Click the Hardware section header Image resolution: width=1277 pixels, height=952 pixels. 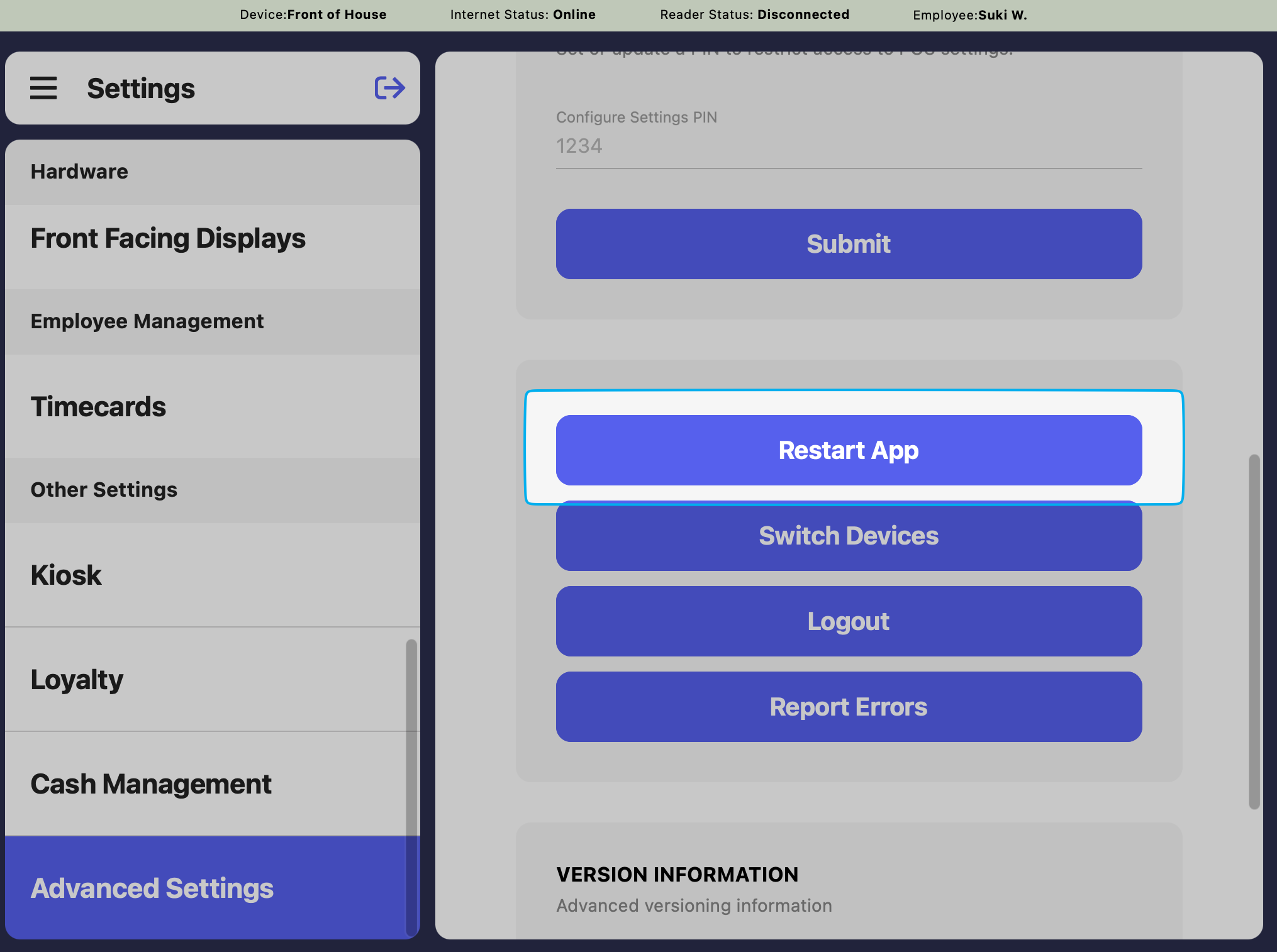[x=79, y=172]
